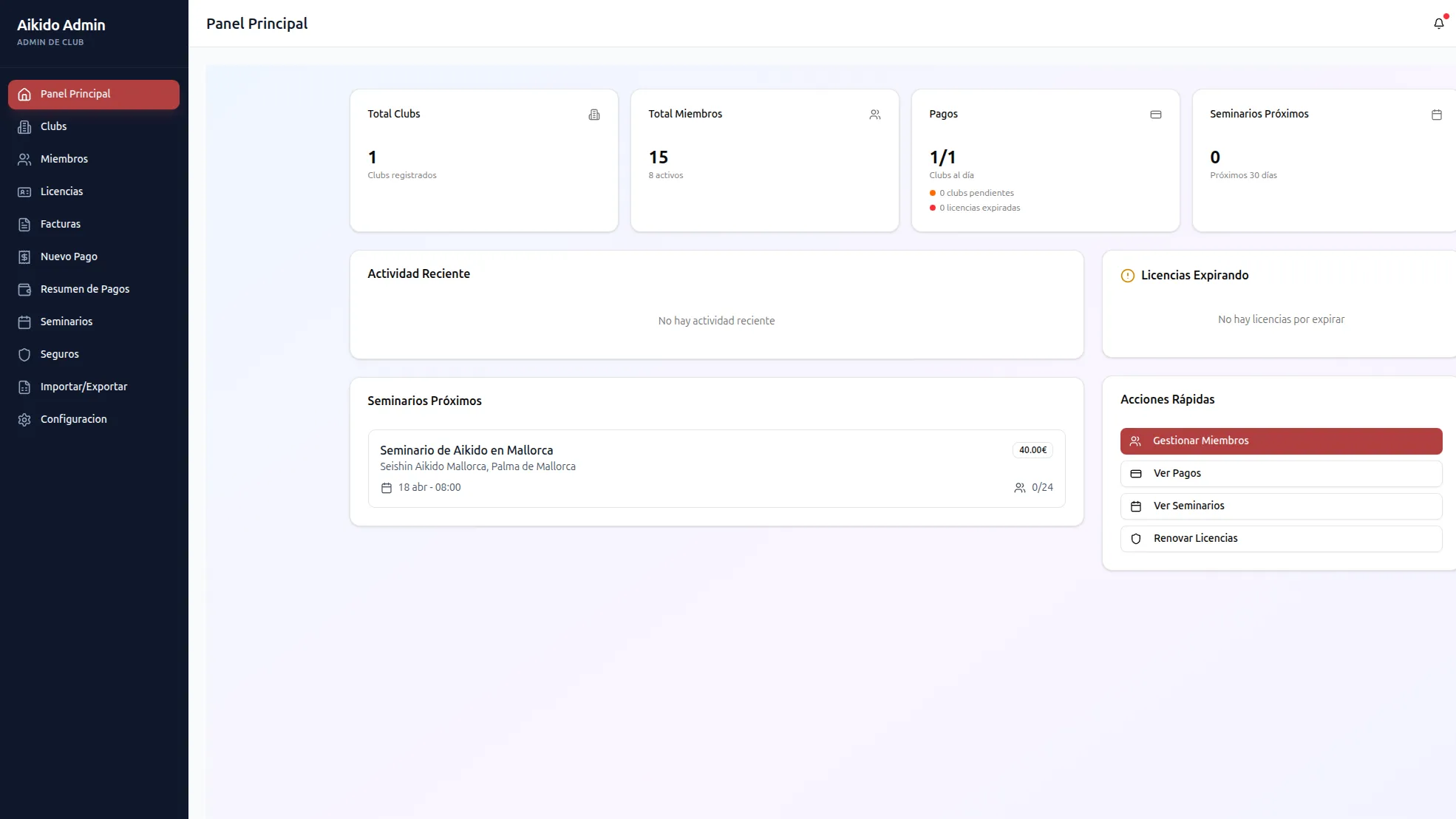The width and height of the screenshot is (1456, 819).
Task: Click the warning icon next to Licencias Expirando
Action: pyautogui.click(x=1128, y=276)
